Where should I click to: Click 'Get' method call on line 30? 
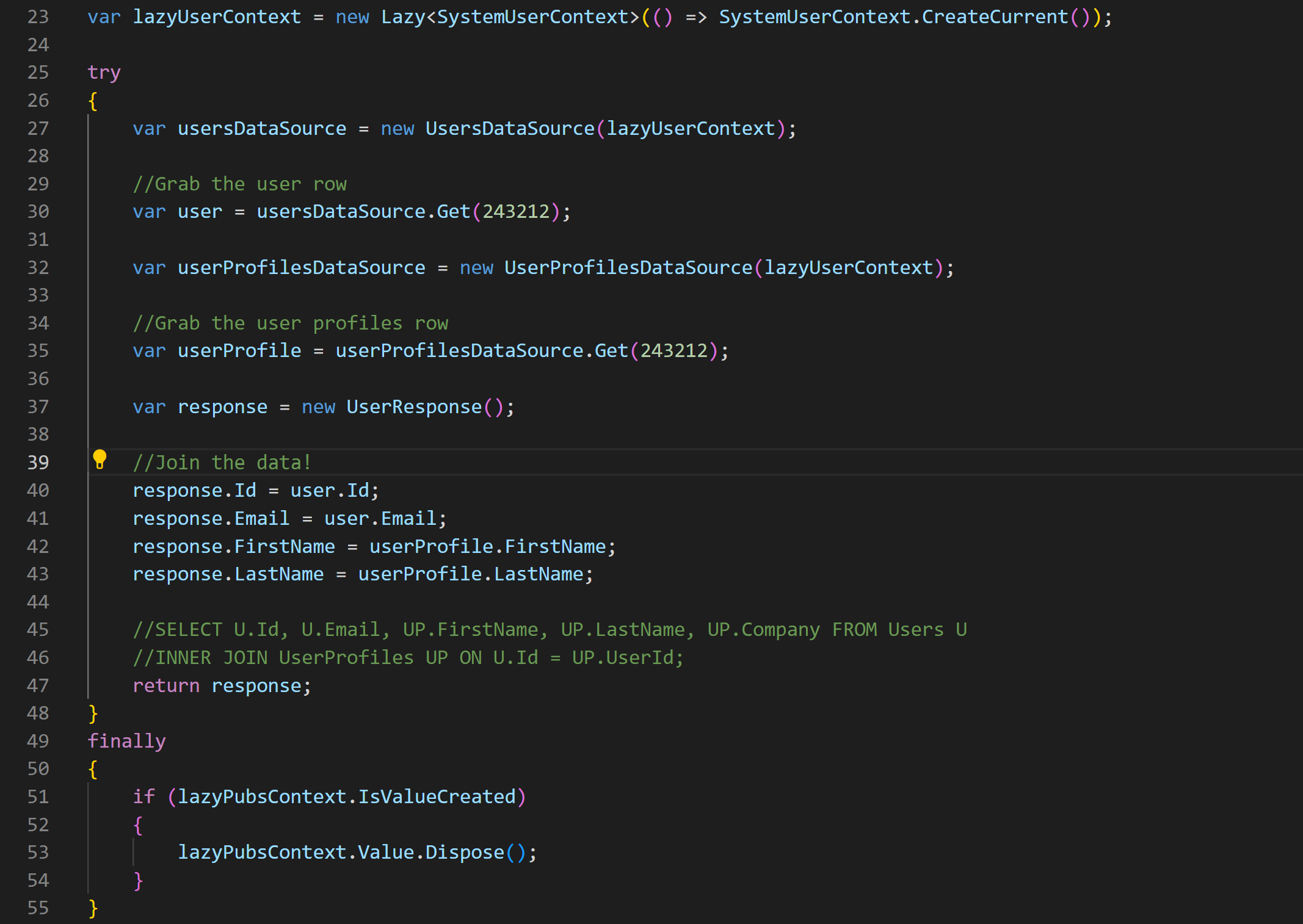tap(454, 212)
